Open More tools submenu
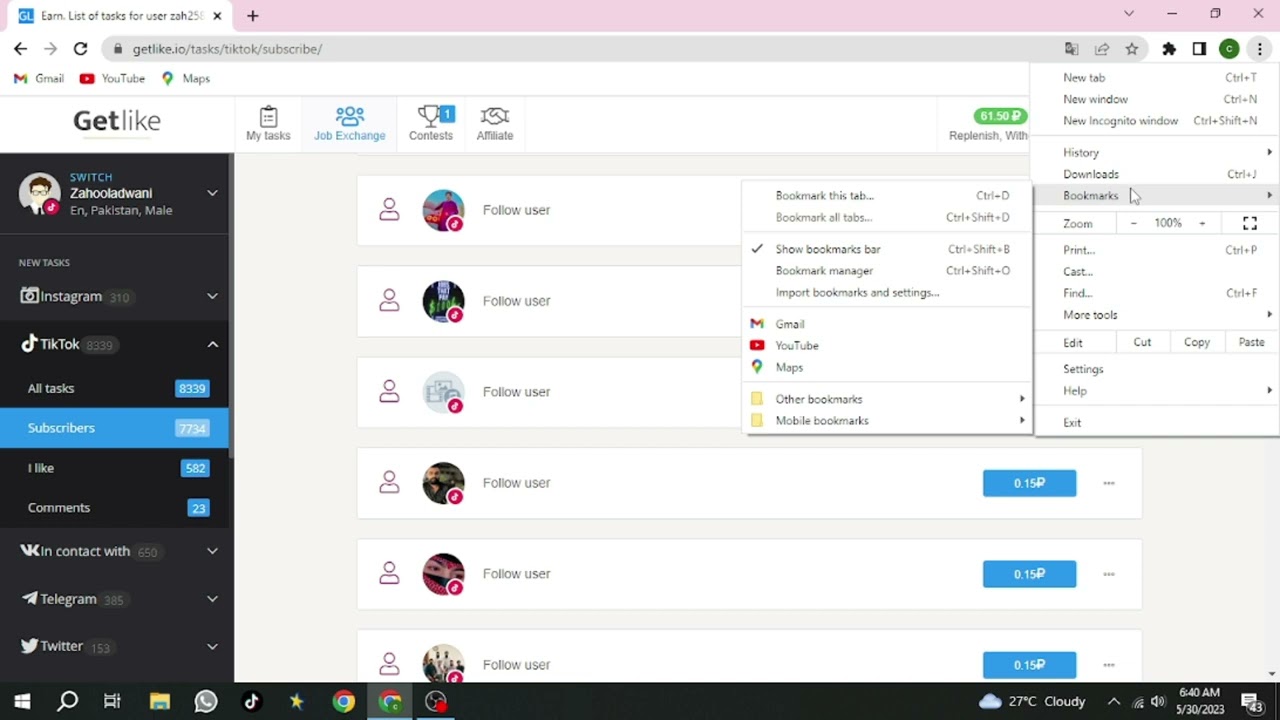This screenshot has width=1280, height=720. pyautogui.click(x=1157, y=315)
